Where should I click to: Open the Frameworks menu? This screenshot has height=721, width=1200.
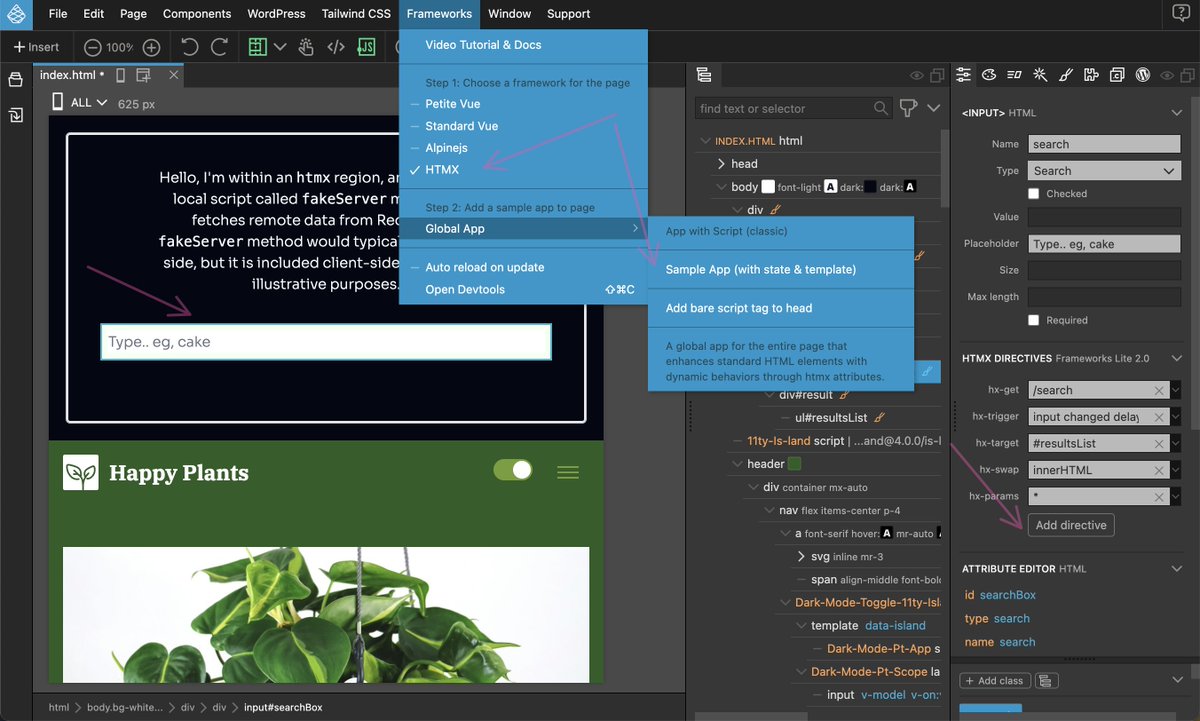(x=439, y=13)
